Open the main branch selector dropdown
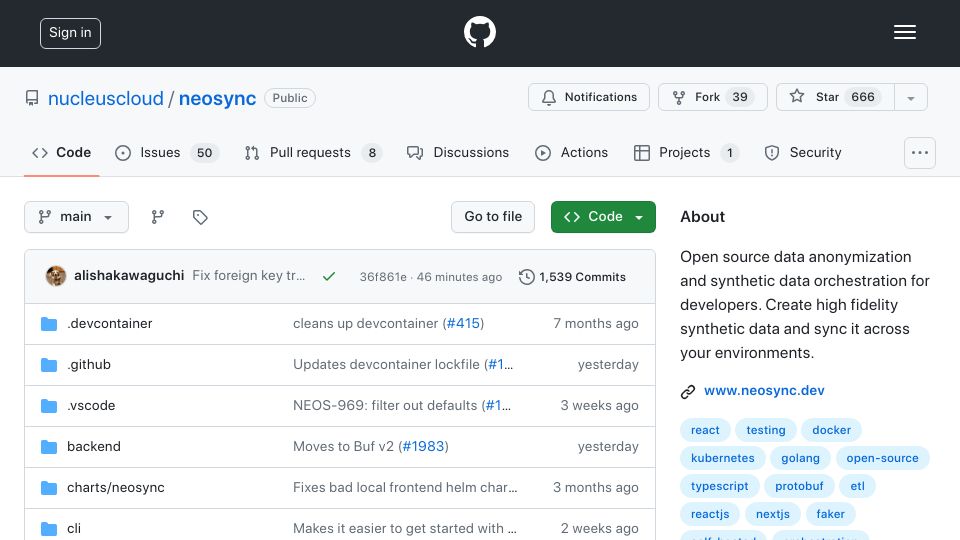Image resolution: width=960 pixels, height=540 pixels. 77,217
